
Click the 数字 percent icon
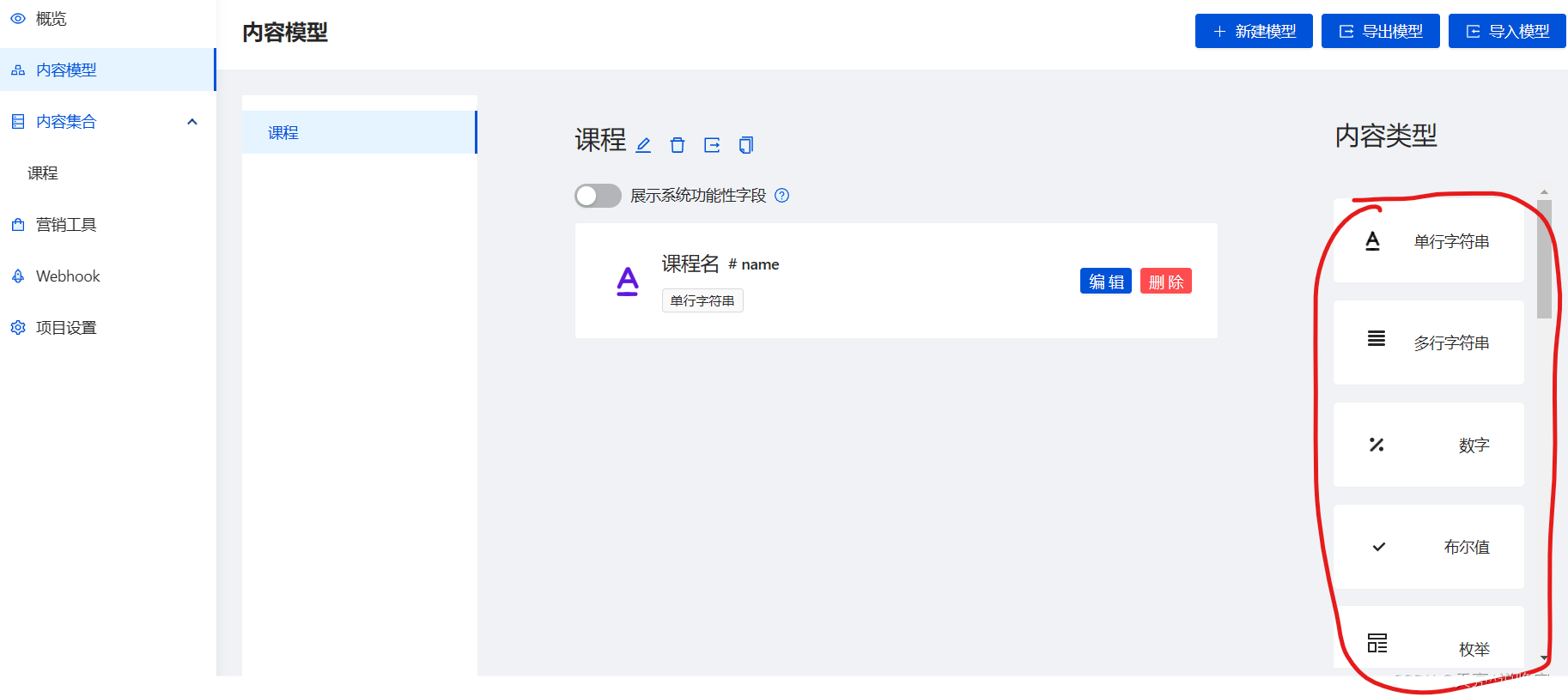pyautogui.click(x=1377, y=445)
